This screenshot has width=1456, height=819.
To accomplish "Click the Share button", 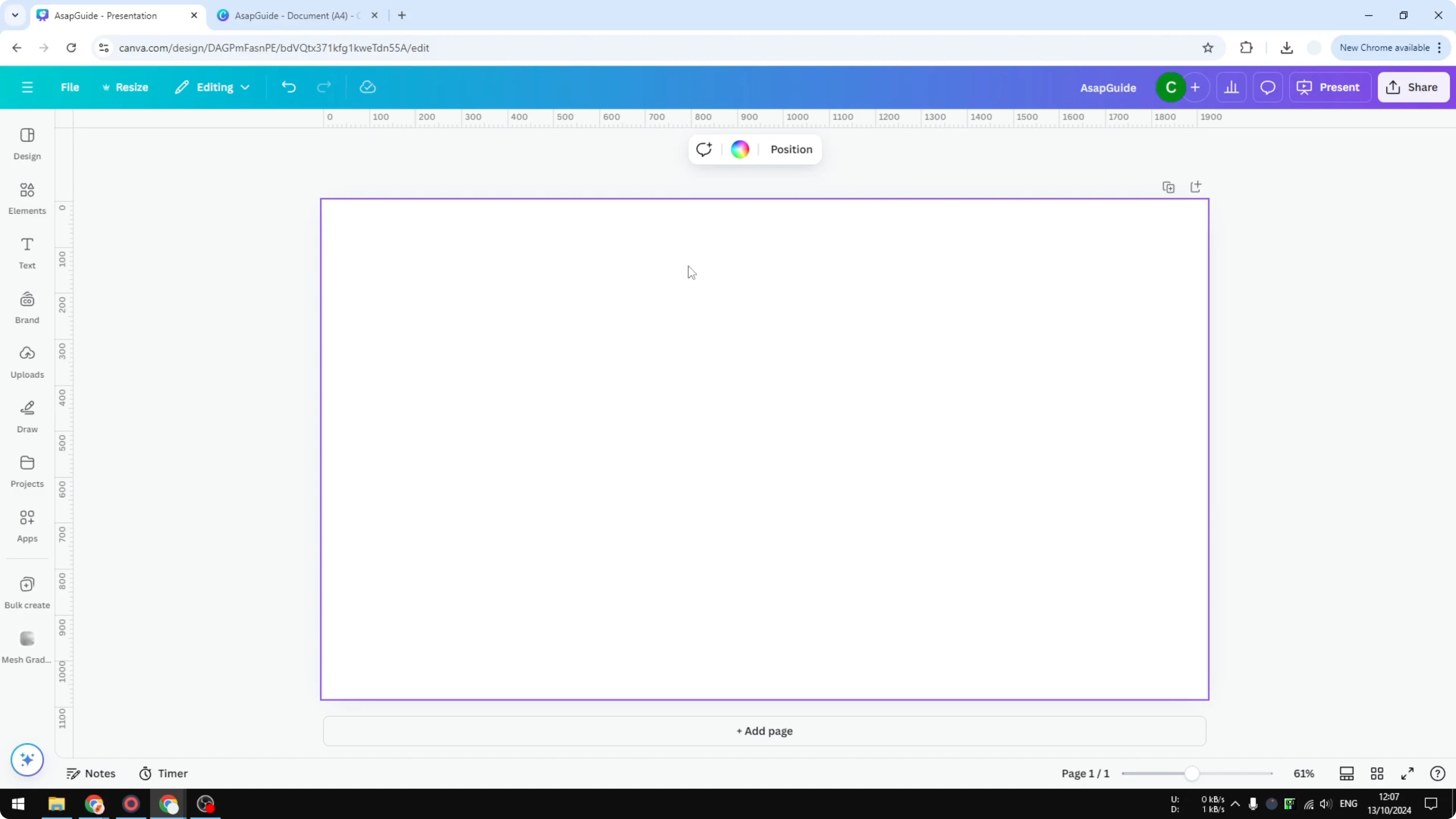I will [x=1414, y=87].
